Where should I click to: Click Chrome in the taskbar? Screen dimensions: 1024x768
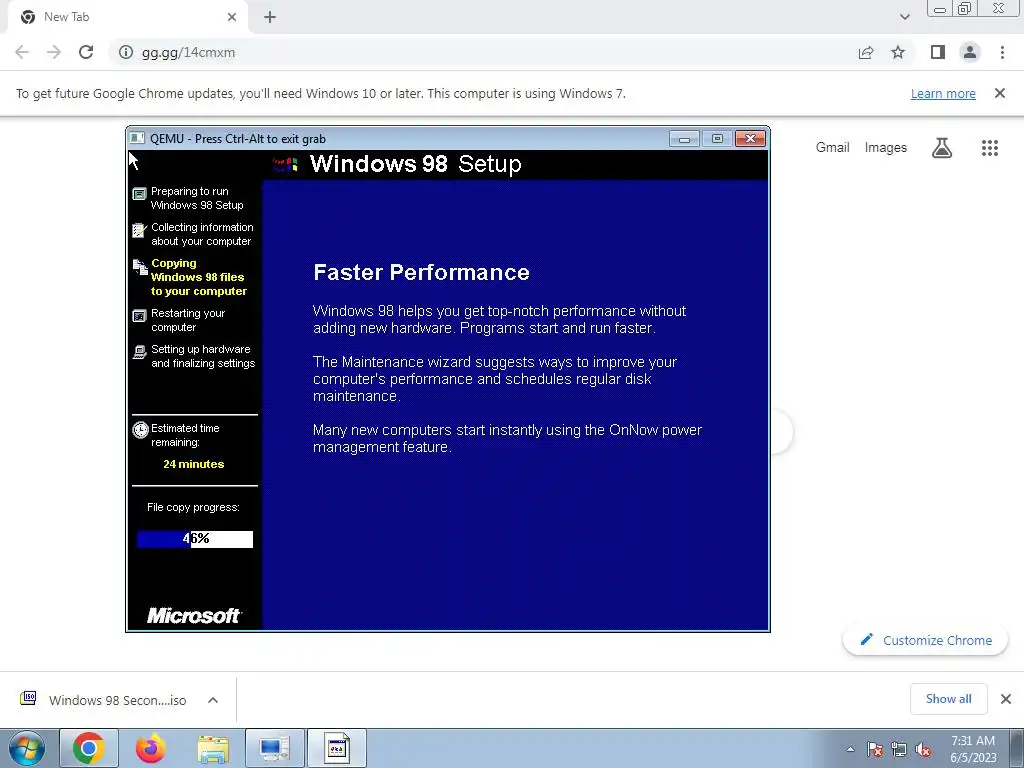[x=88, y=748]
